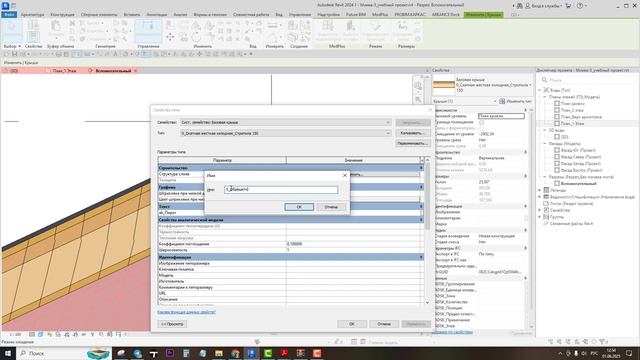Open the Крыши (1) filter dropdown

pos(495,101)
